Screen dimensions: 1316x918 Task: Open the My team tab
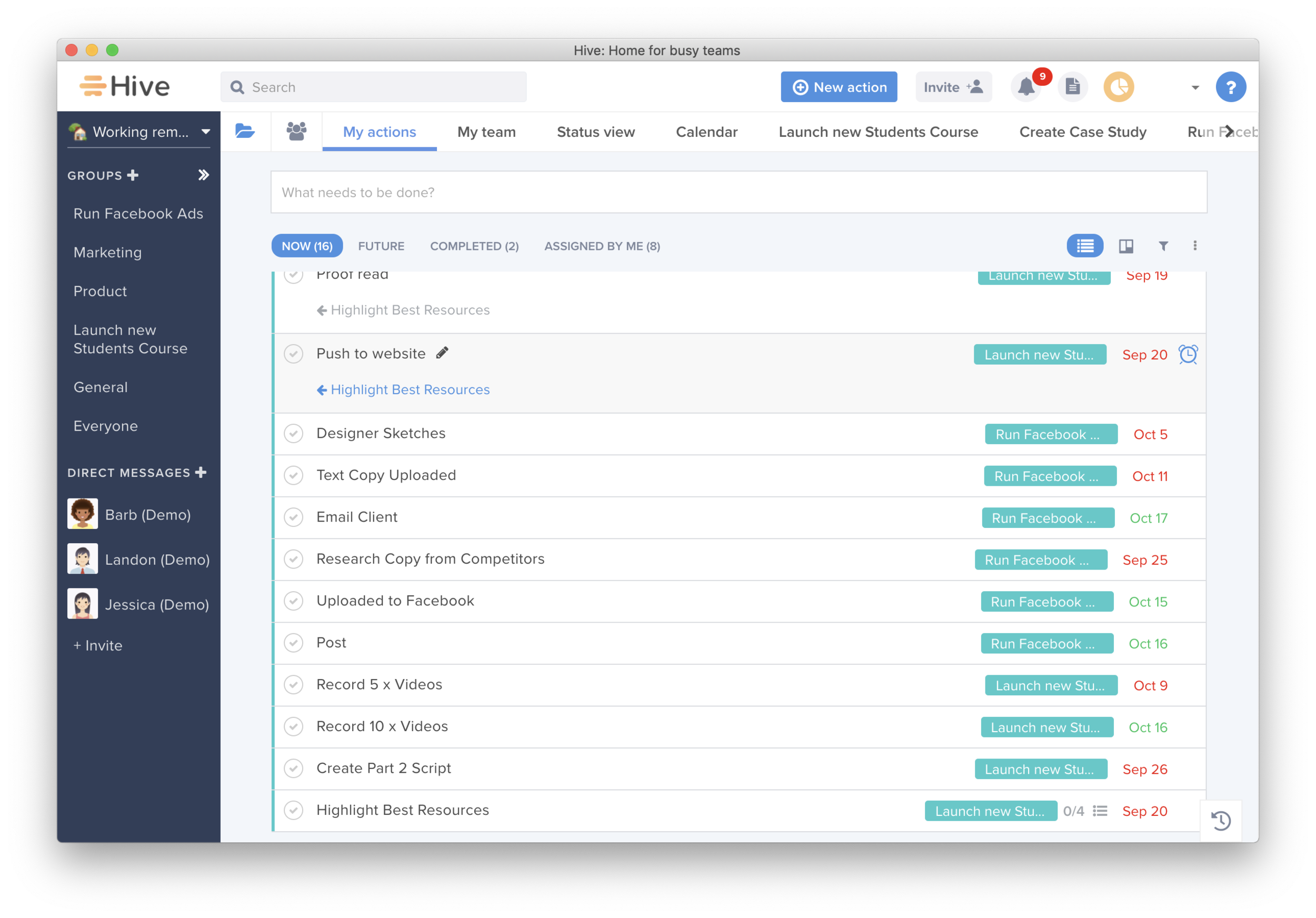(486, 132)
